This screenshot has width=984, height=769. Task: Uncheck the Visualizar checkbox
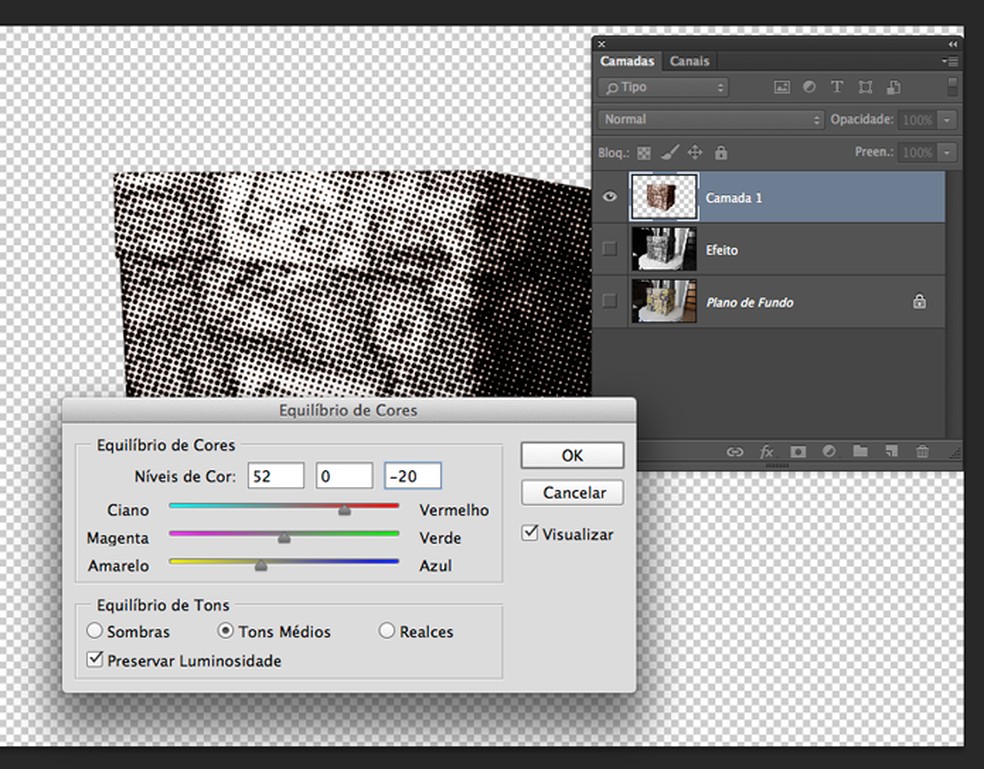tap(530, 534)
